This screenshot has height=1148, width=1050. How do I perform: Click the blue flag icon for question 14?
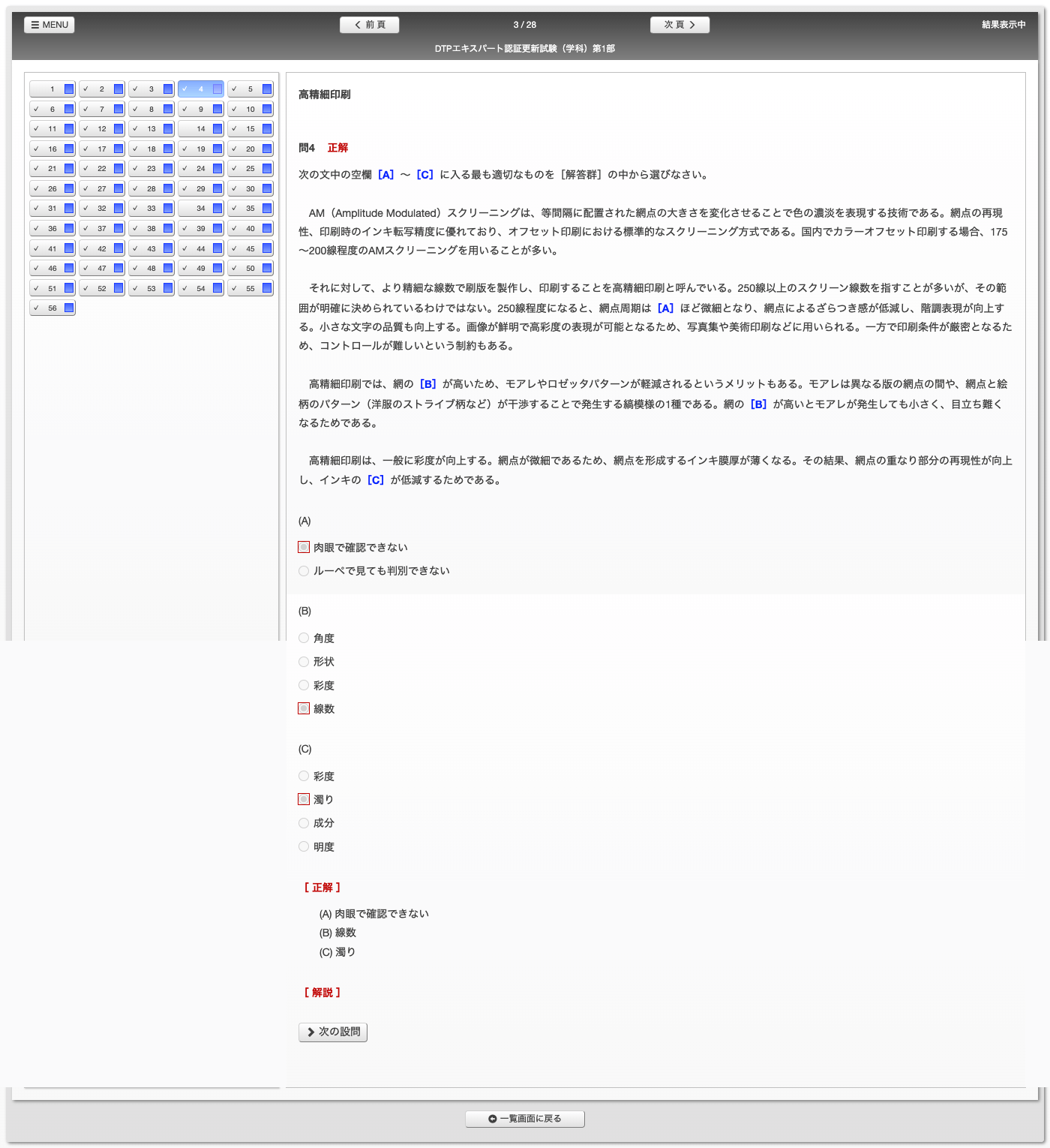[217, 129]
